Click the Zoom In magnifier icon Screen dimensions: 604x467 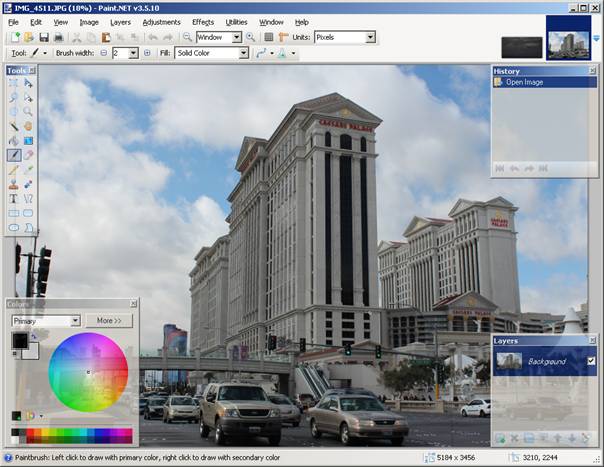250,37
